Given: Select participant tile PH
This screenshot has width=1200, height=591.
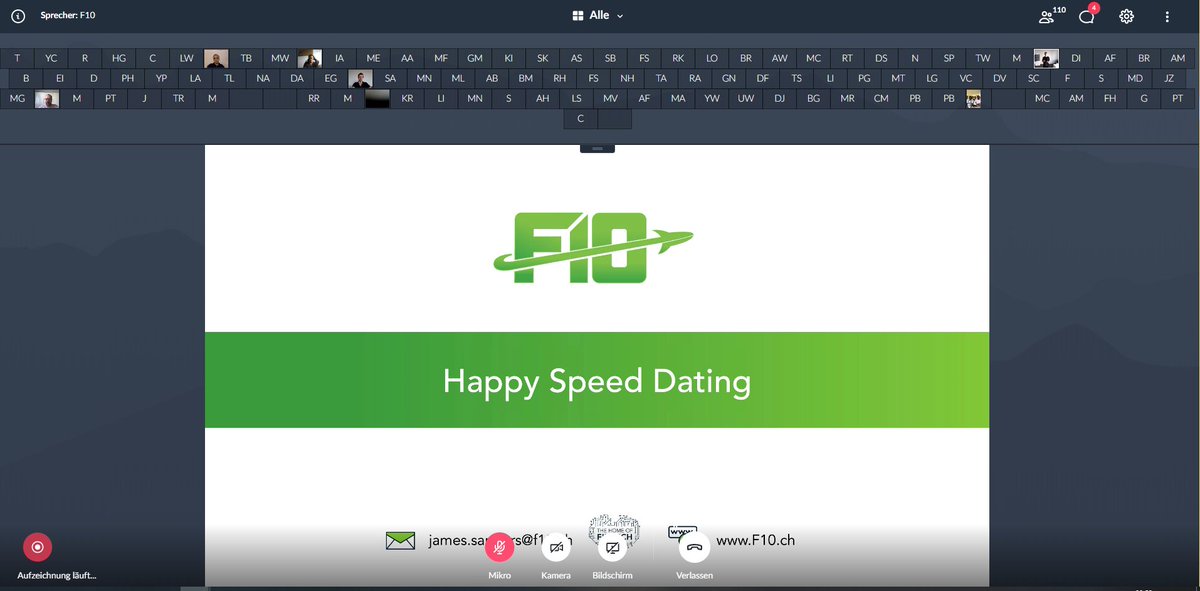Looking at the screenshot, I should (128, 78).
